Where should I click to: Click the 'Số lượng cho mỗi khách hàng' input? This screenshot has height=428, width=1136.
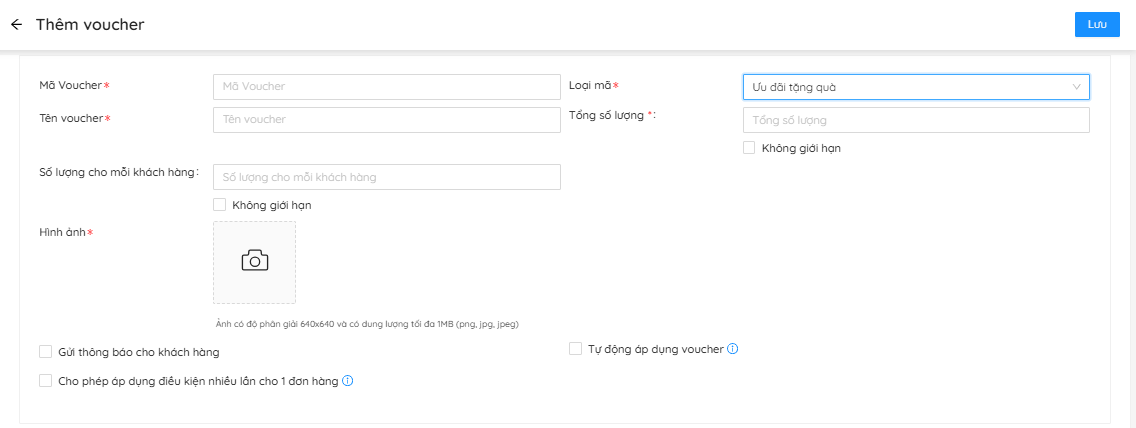(386, 177)
